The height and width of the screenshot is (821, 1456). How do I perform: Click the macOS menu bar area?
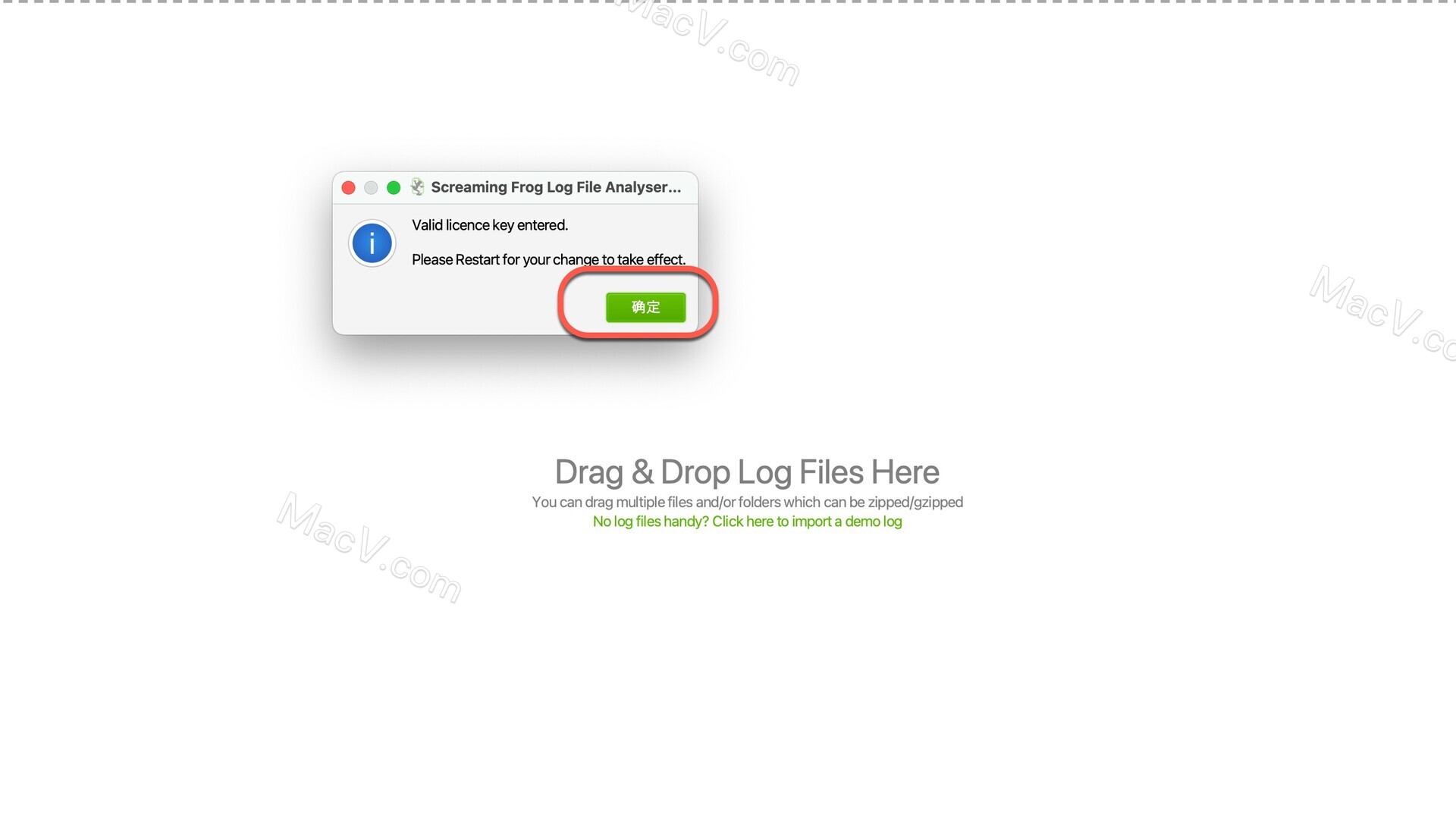(x=728, y=5)
